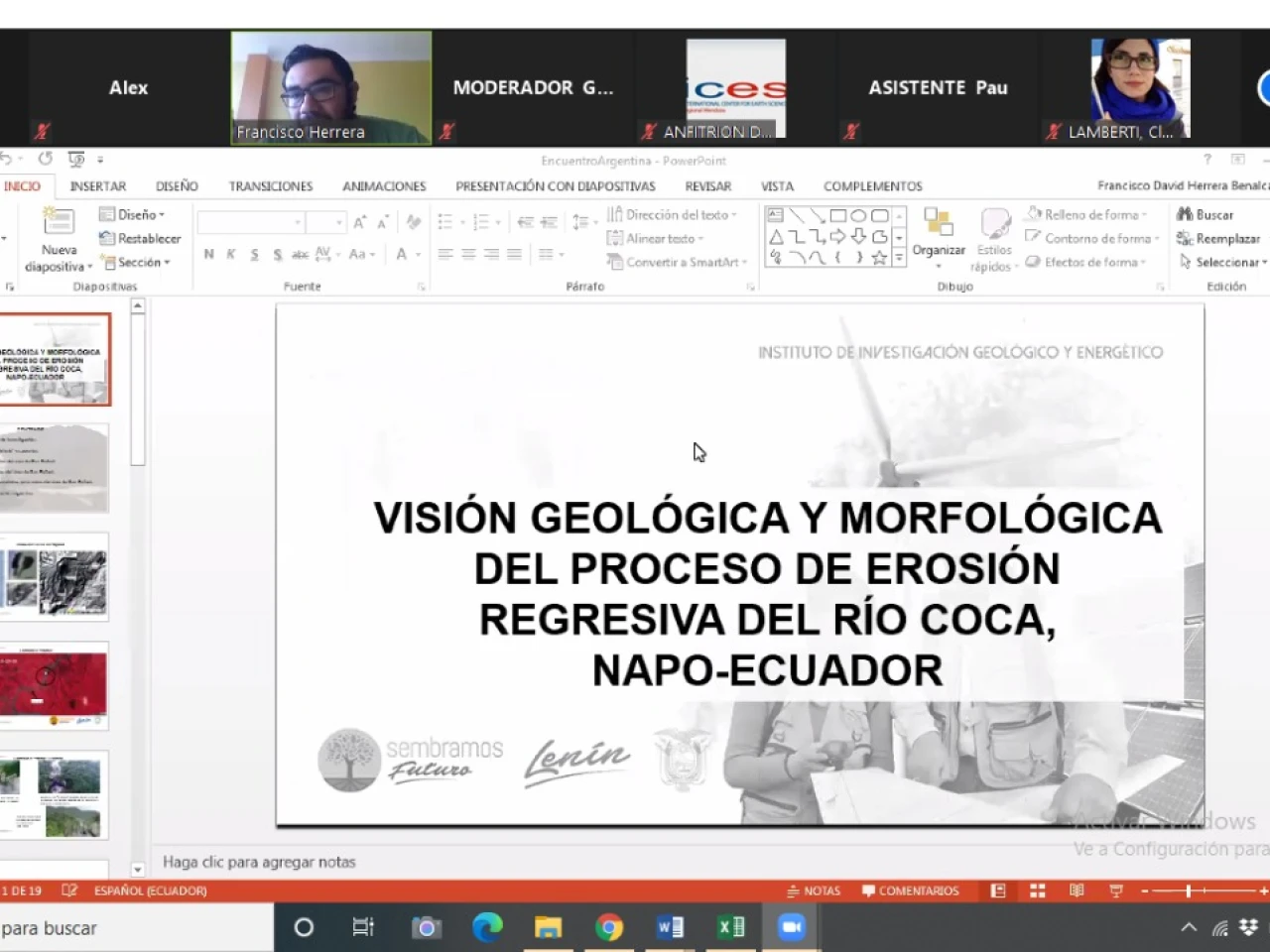Viewport: 1270px width, 952px height.
Task: Click the Nueva diapositiva icon
Action: point(59,222)
